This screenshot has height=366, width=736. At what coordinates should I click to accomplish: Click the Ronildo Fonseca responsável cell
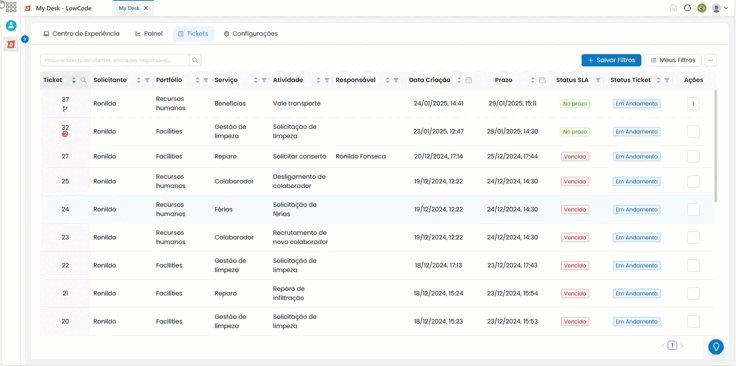coord(361,156)
